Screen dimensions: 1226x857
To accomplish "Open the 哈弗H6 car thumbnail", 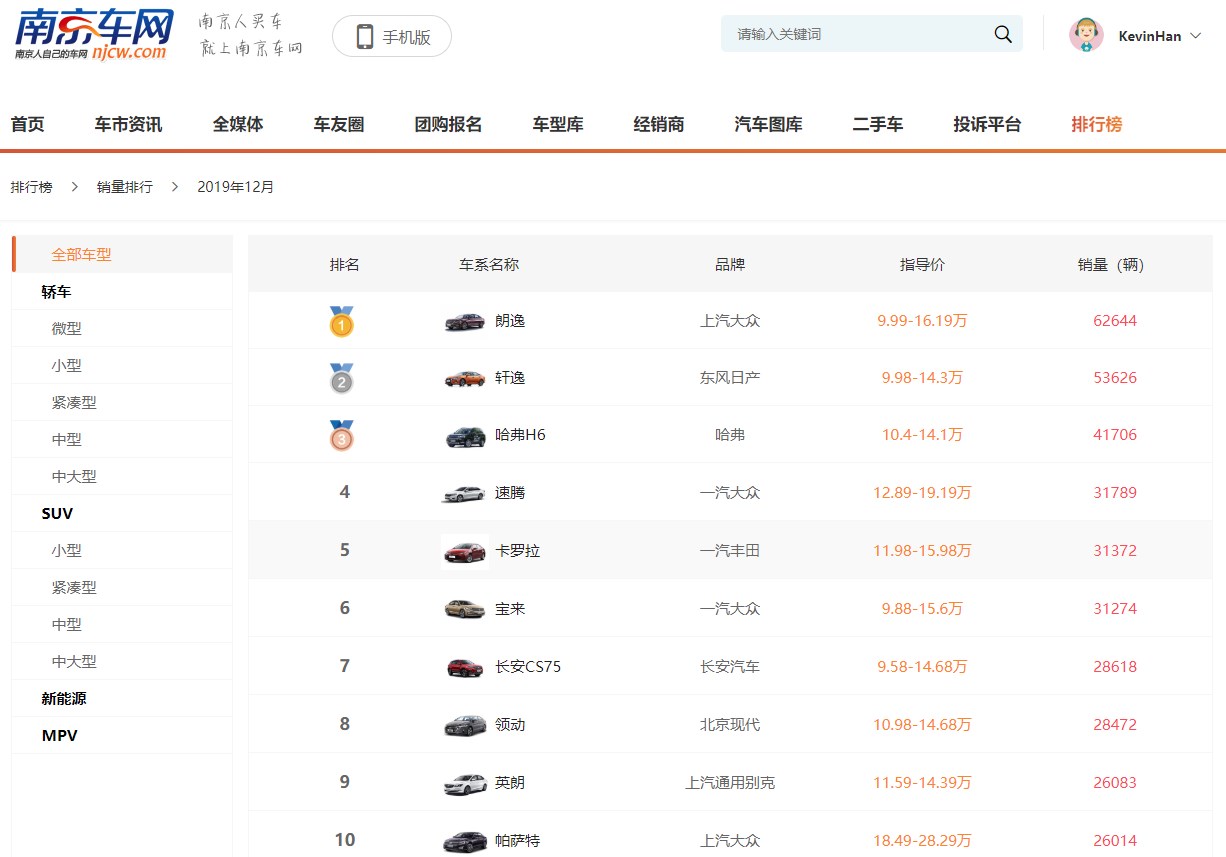I will (465, 436).
